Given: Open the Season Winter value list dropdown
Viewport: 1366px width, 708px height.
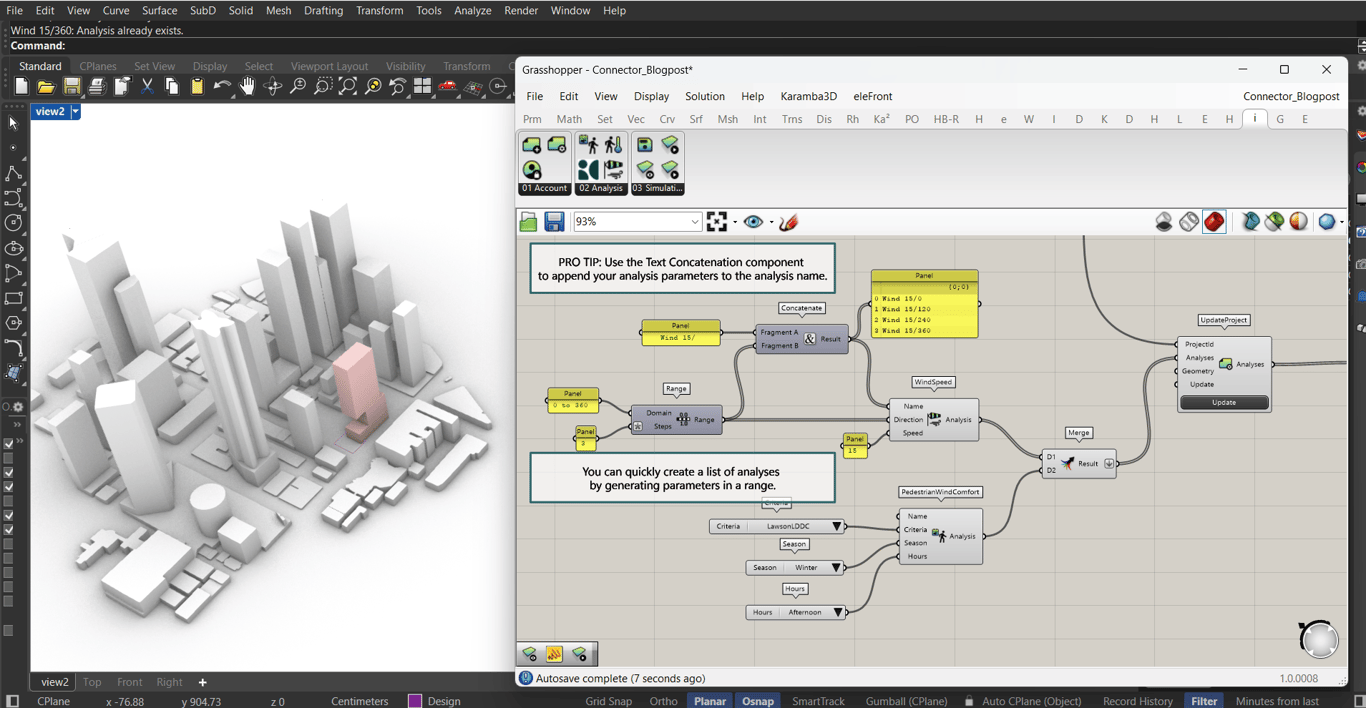Looking at the screenshot, I should [836, 568].
